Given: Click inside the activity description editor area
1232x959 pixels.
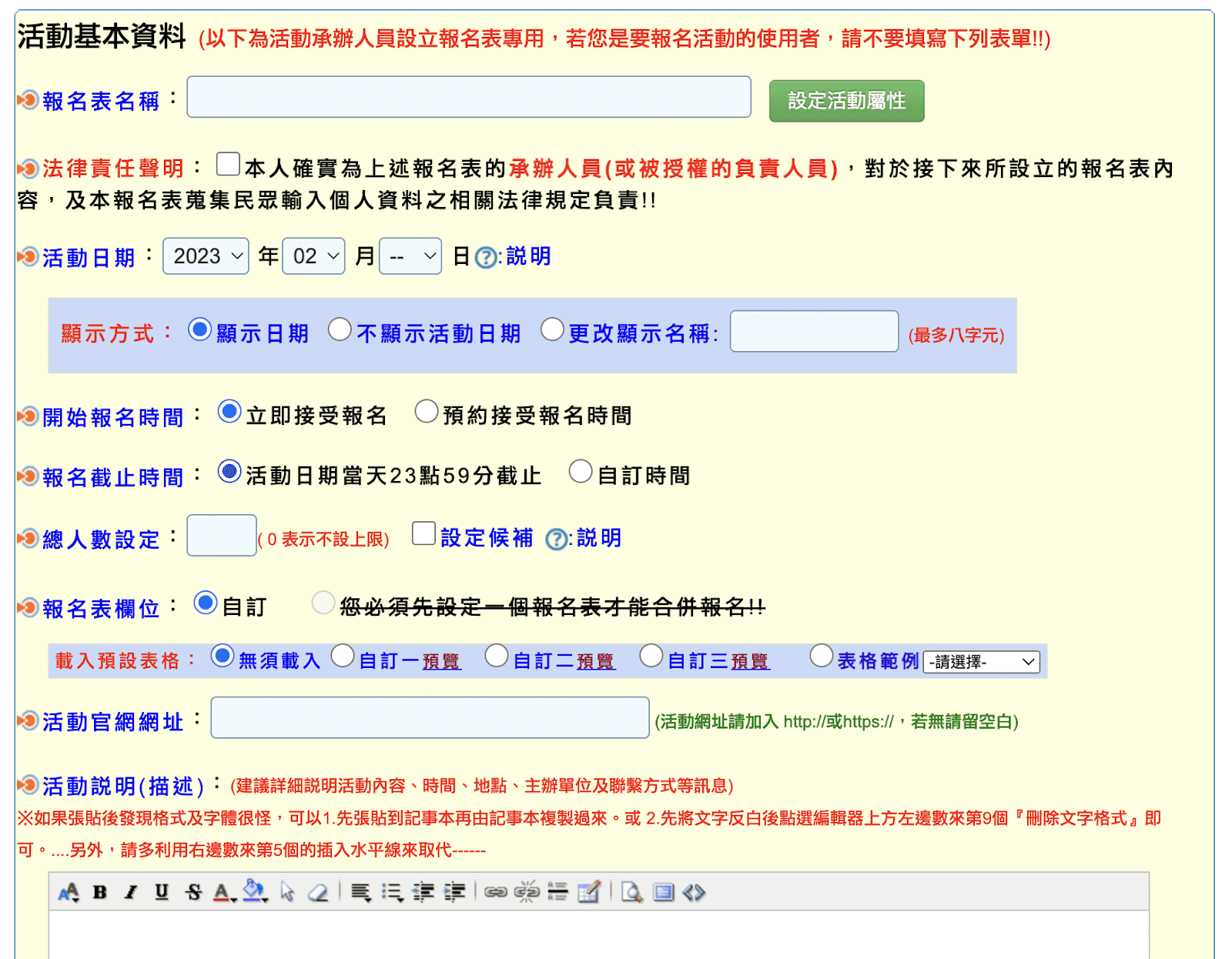Looking at the screenshot, I should [599, 934].
